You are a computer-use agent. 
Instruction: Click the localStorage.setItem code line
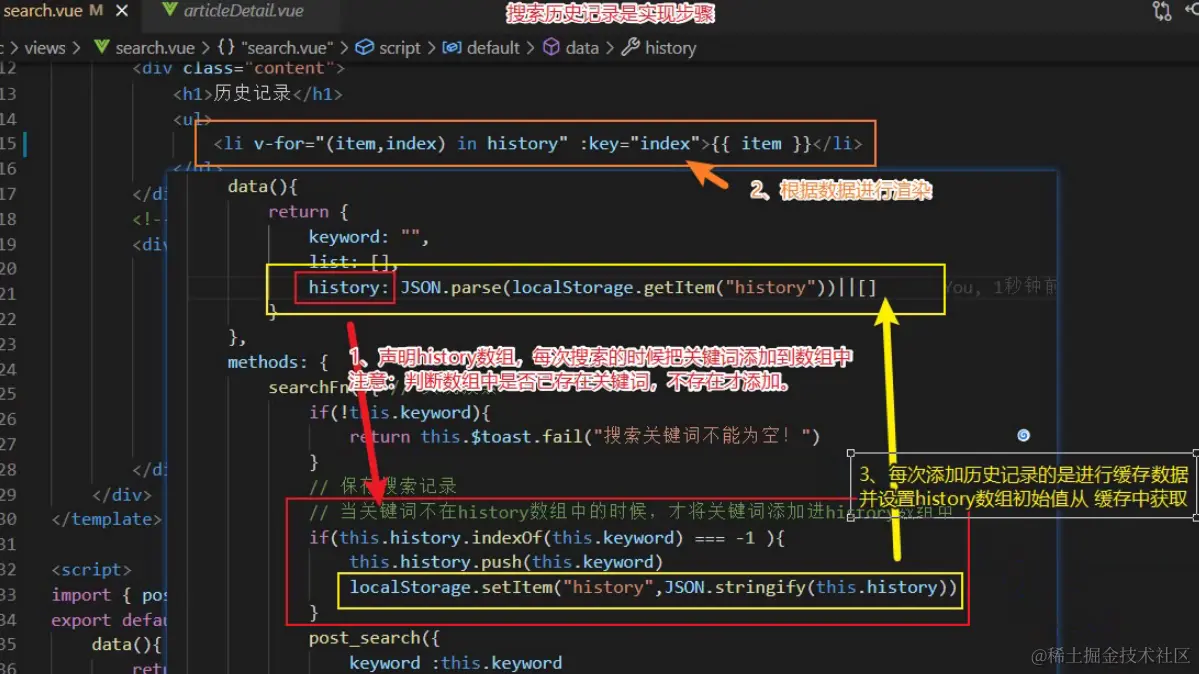click(653, 588)
